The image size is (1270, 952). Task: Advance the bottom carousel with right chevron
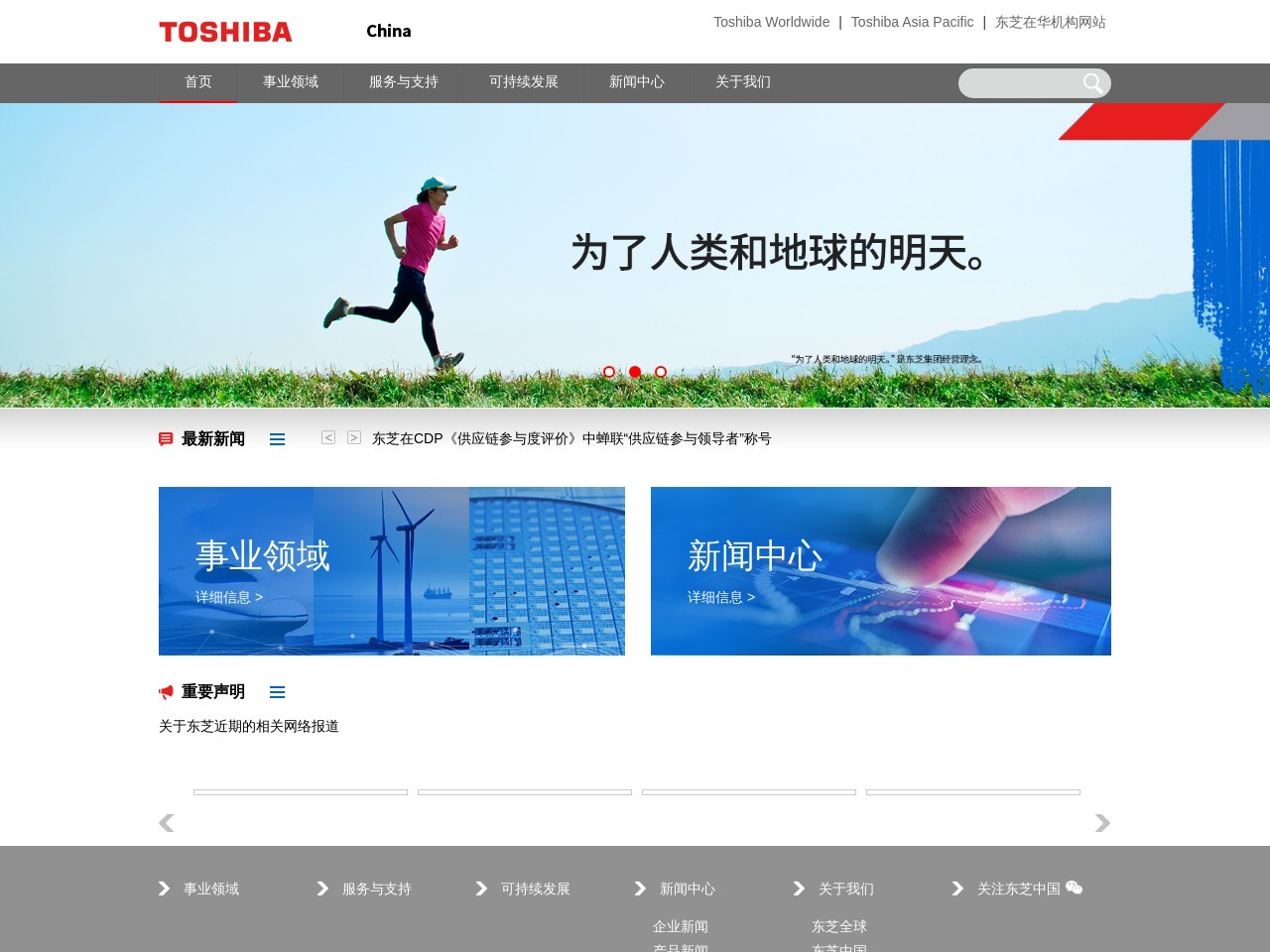[x=1102, y=823]
